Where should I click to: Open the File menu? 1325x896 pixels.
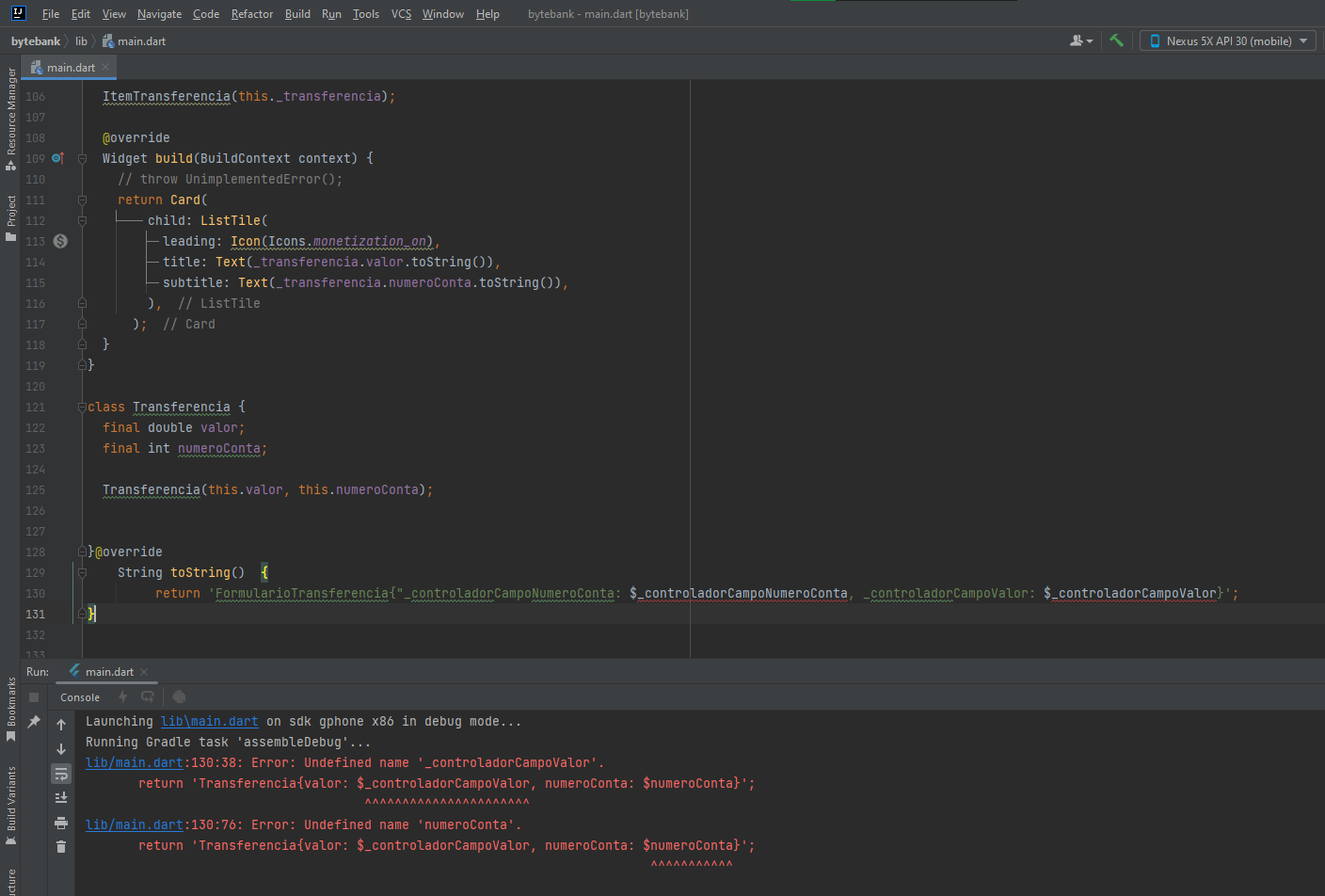51,14
